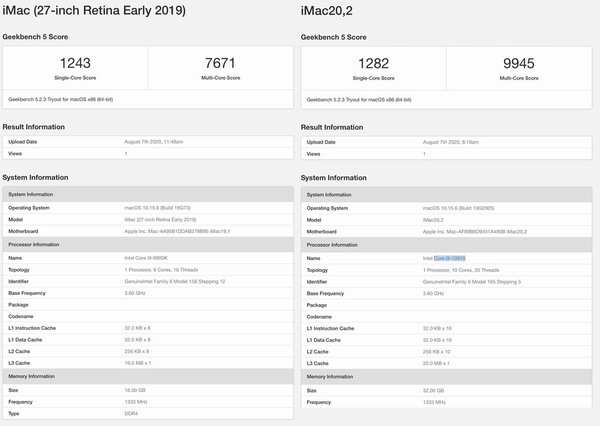This screenshot has width=600, height=426.
Task: Select memory size '16.00 GB'
Action: pyautogui.click(x=135, y=390)
